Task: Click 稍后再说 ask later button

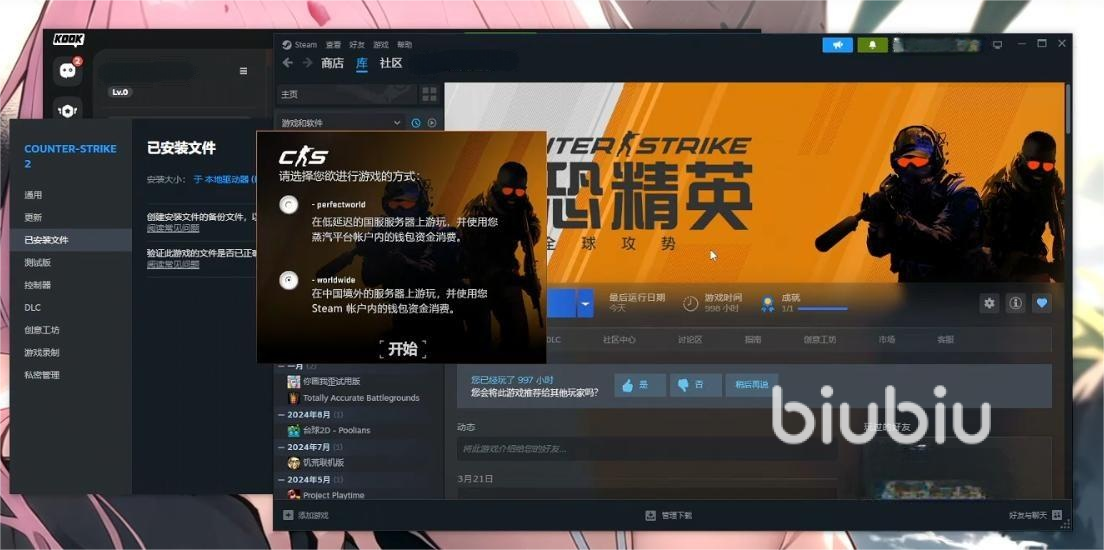Action: [751, 385]
